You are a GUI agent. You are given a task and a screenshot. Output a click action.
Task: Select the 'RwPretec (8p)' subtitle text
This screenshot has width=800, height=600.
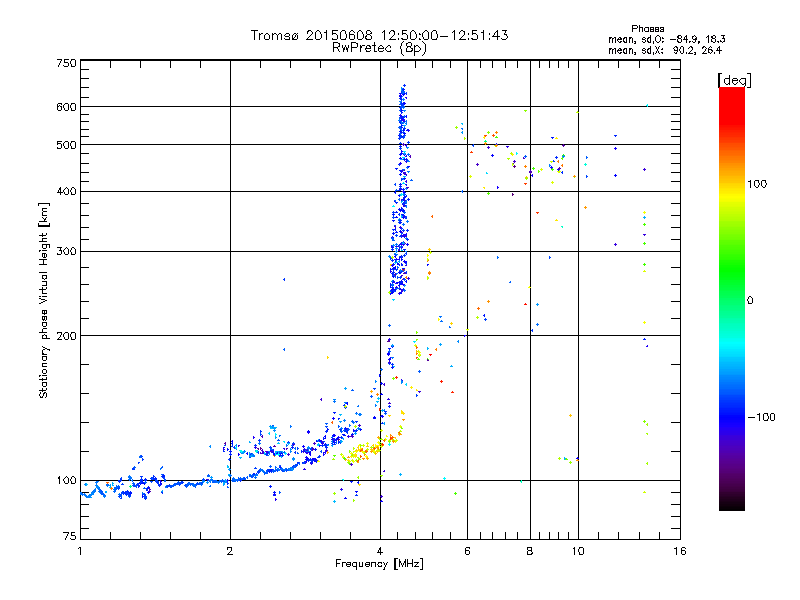pyautogui.click(x=379, y=48)
